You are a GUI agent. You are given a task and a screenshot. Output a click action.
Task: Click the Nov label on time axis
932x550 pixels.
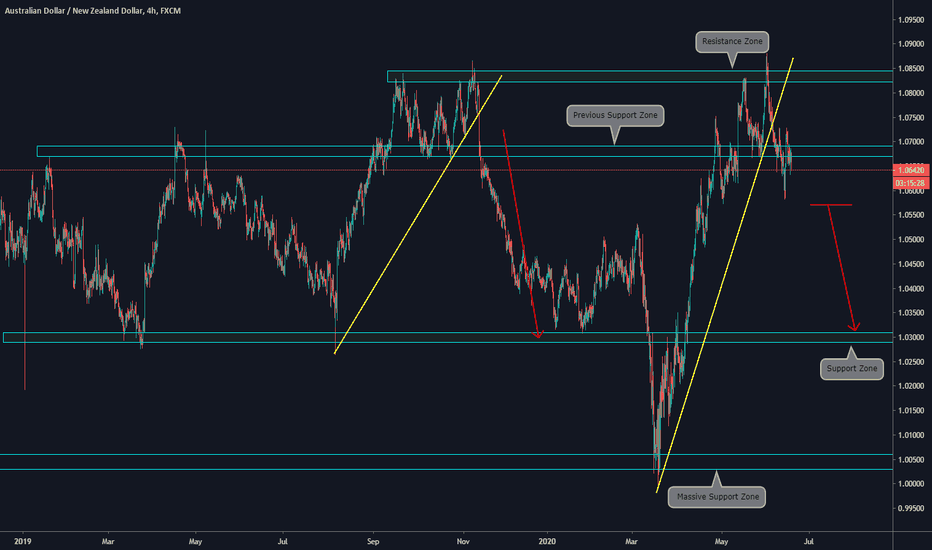[463, 541]
